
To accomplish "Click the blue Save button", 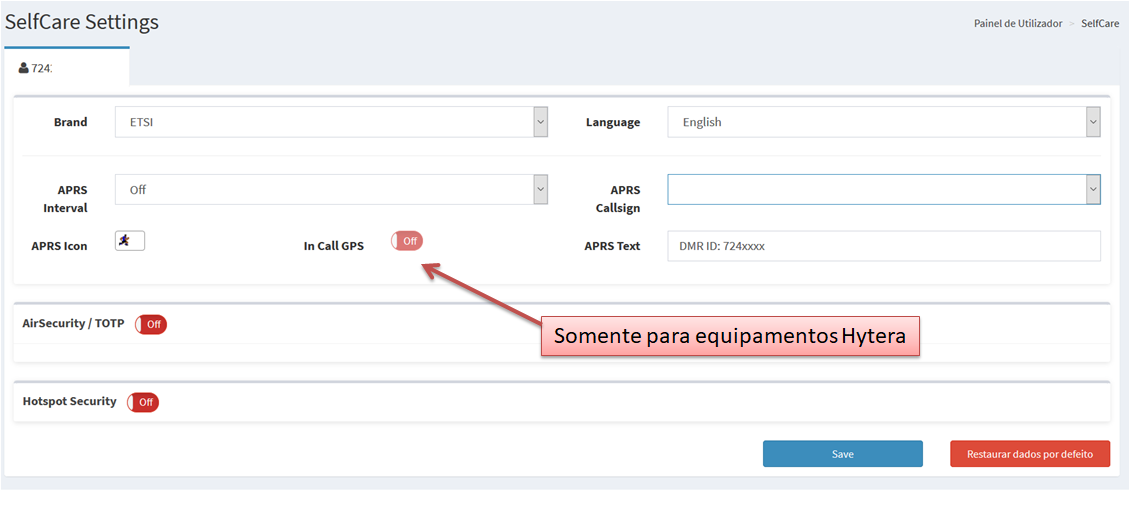I will pyautogui.click(x=842, y=454).
